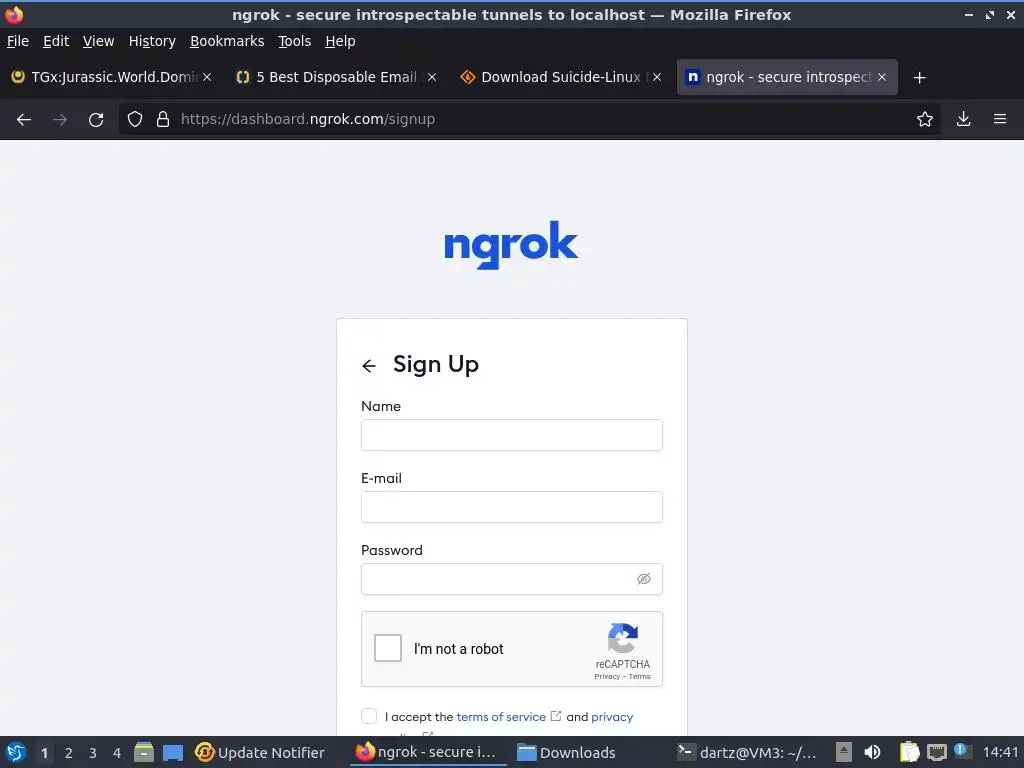The width and height of the screenshot is (1024, 768).
Task: Open the file manager taskbar icon
Action: 144,752
